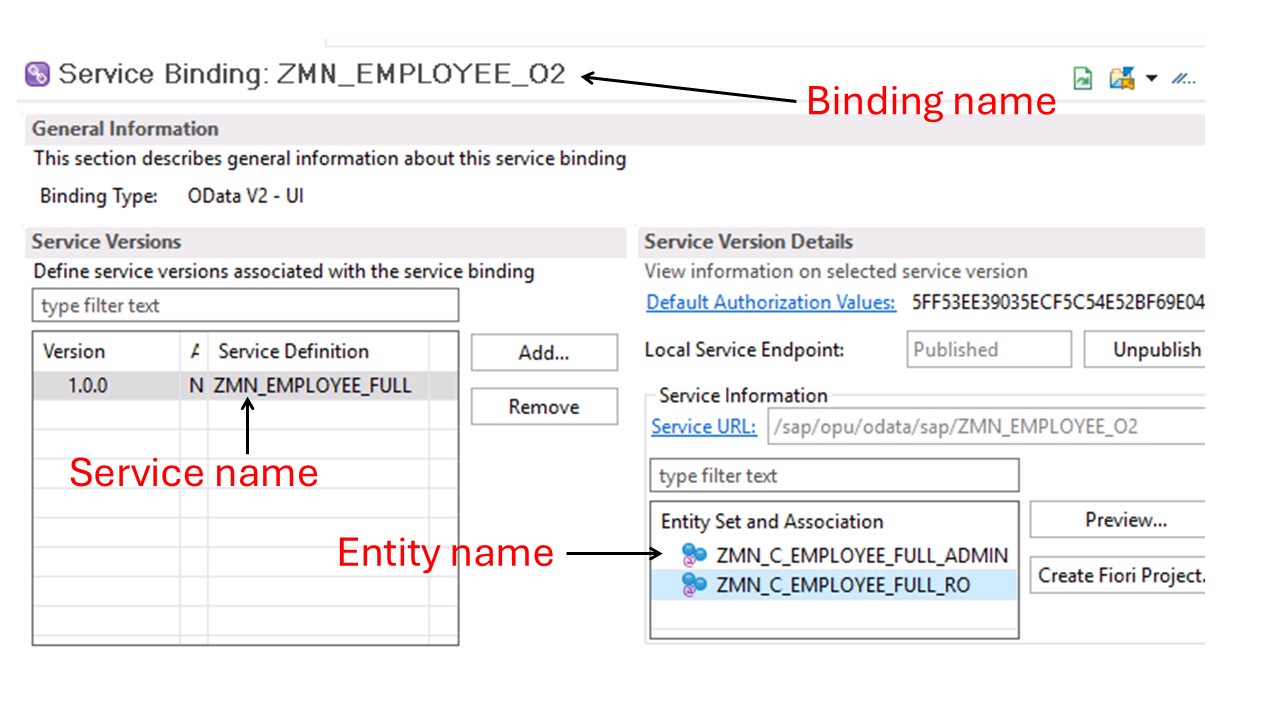This screenshot has width=1280, height=720.
Task: Click the double-slash icon at toolbar end
Action: (x=1184, y=78)
